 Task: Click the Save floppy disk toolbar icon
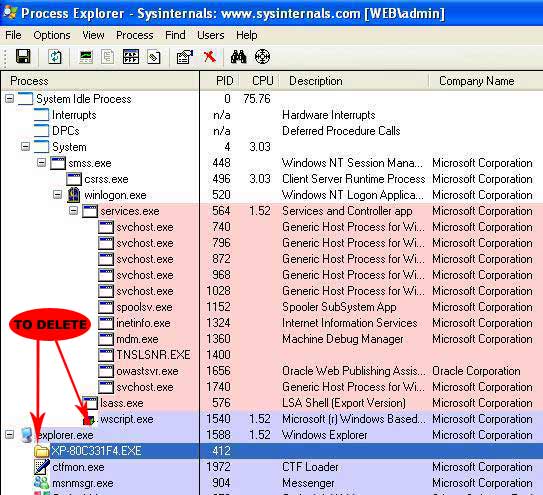23,56
